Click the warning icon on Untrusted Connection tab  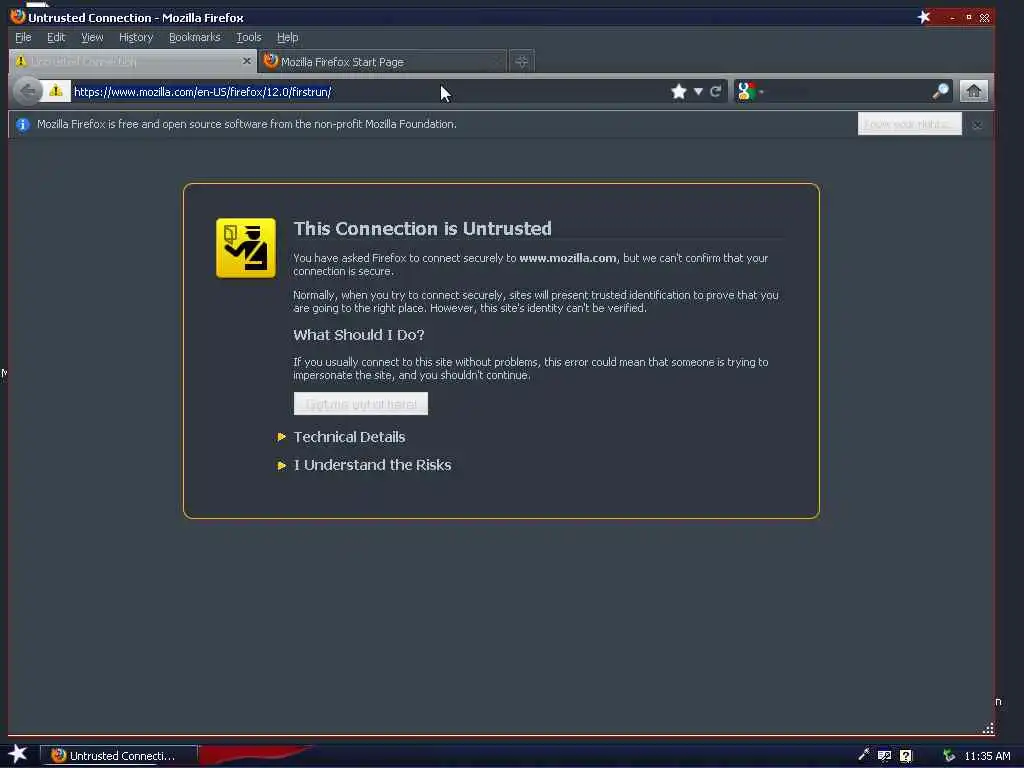pyautogui.click(x=21, y=61)
